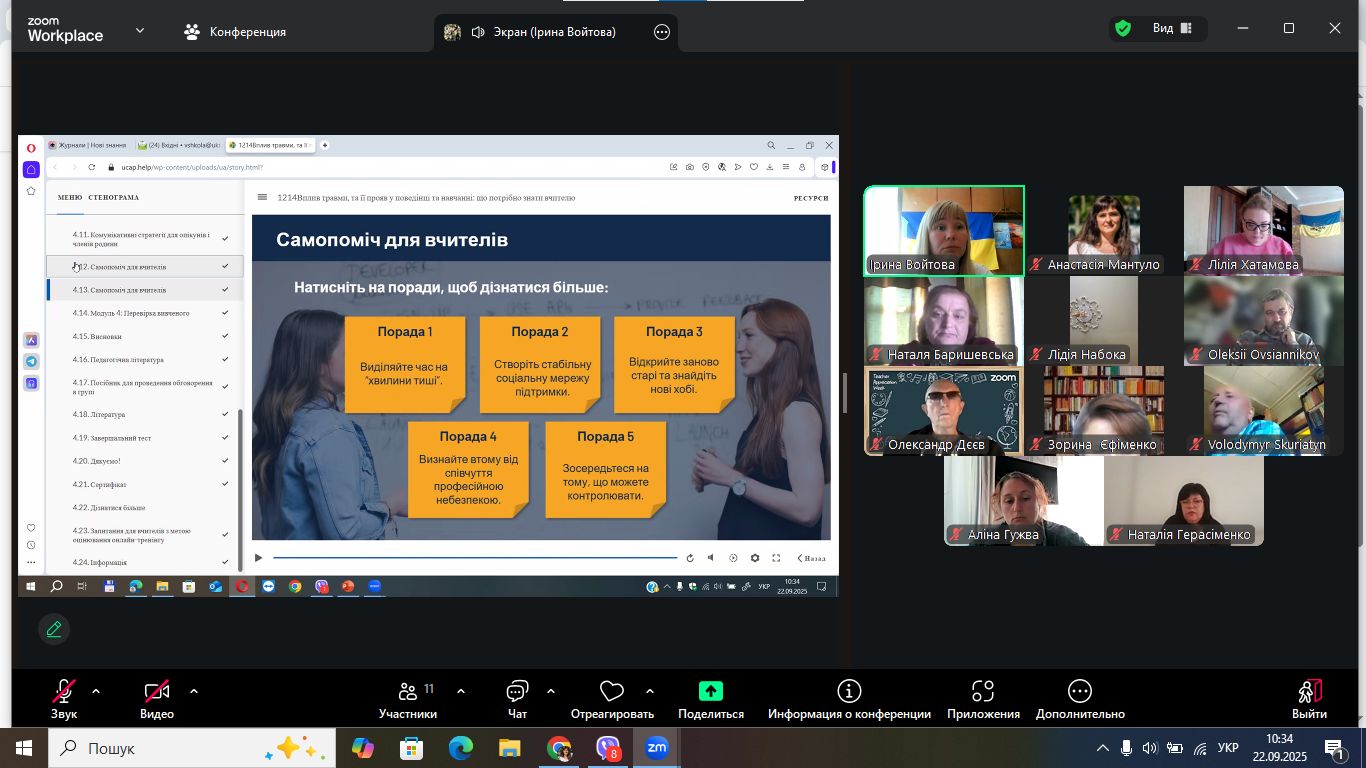Image resolution: width=1366 pixels, height=768 pixels.
Task: Open the More options menu
Action: 1079,699
